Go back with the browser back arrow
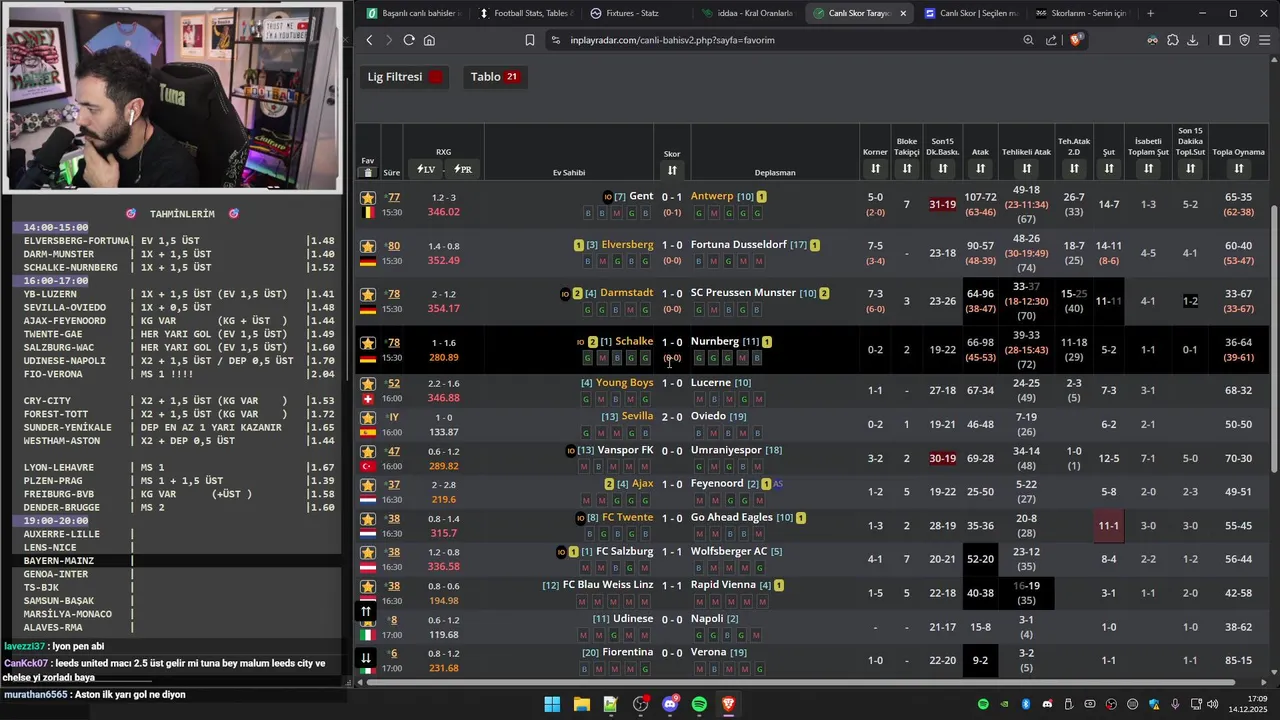The height and width of the screenshot is (720, 1280). click(369, 40)
